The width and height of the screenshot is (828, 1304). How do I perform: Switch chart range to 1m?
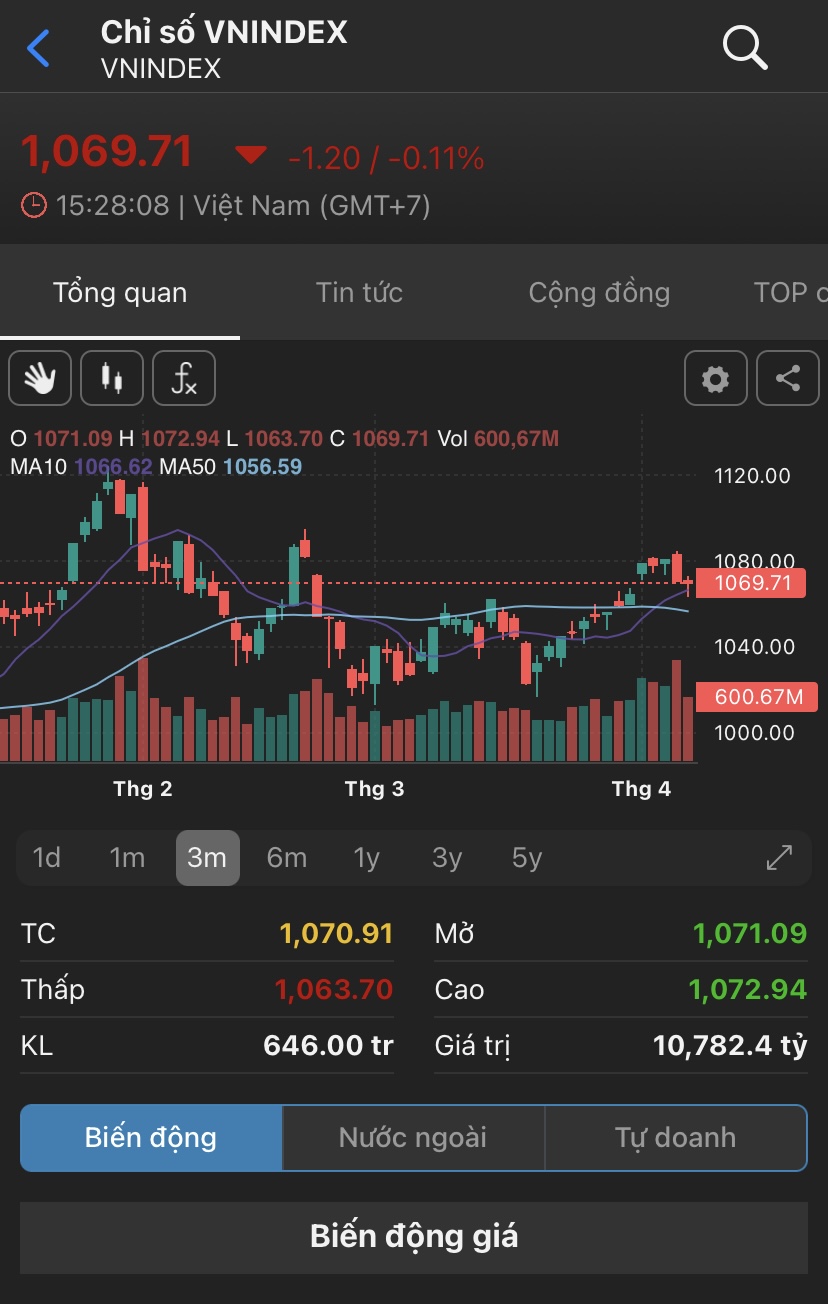127,858
